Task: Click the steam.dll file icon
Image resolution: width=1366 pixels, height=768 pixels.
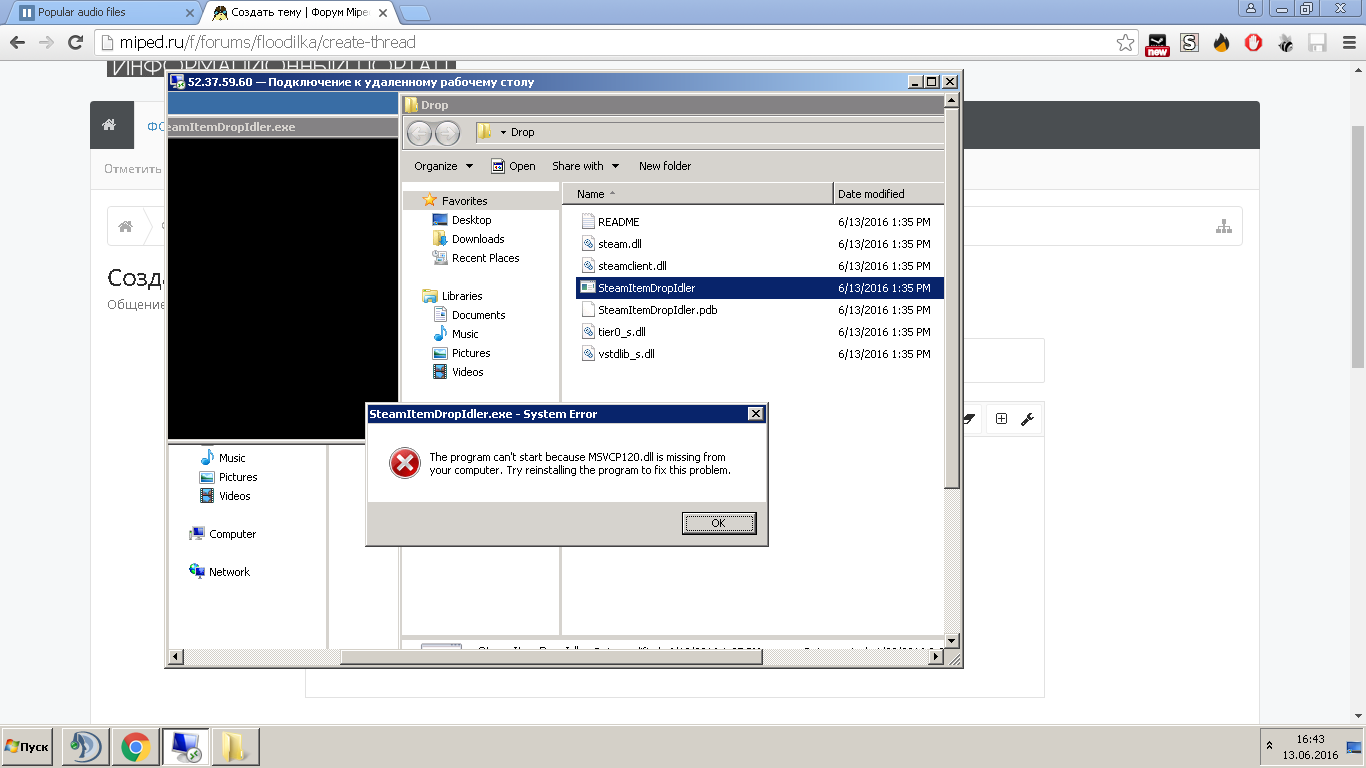Action: click(x=588, y=244)
